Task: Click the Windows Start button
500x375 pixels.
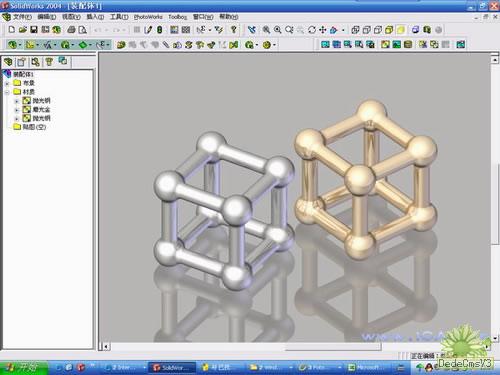Action: click(x=23, y=367)
